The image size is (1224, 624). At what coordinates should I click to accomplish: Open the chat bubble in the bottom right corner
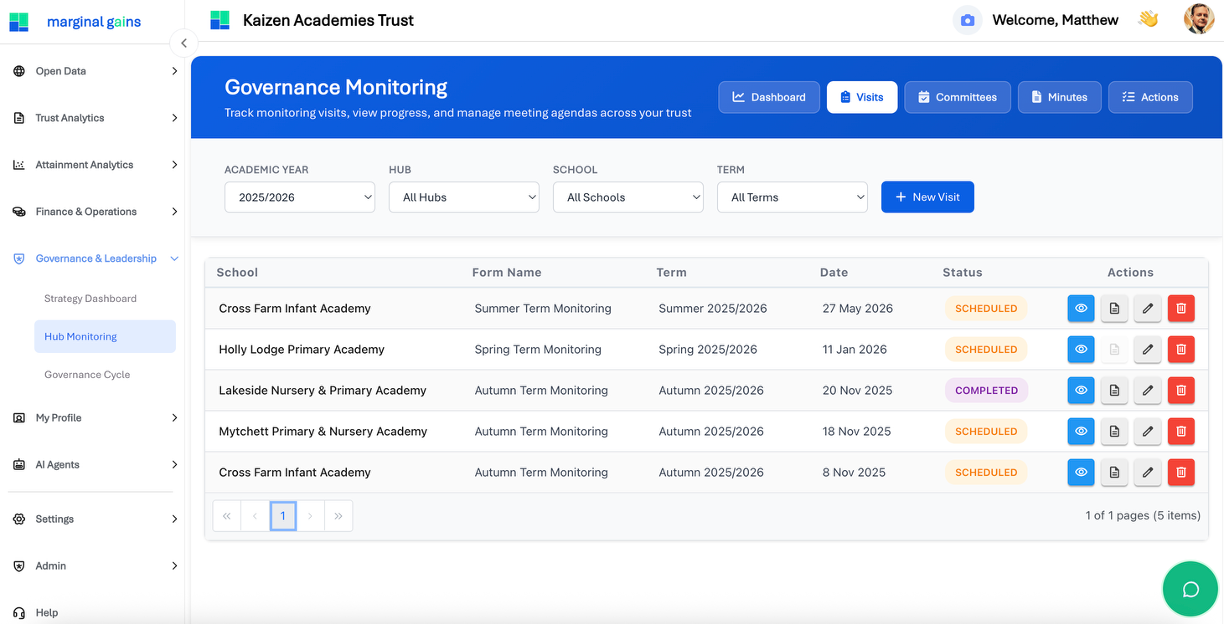(x=1190, y=589)
